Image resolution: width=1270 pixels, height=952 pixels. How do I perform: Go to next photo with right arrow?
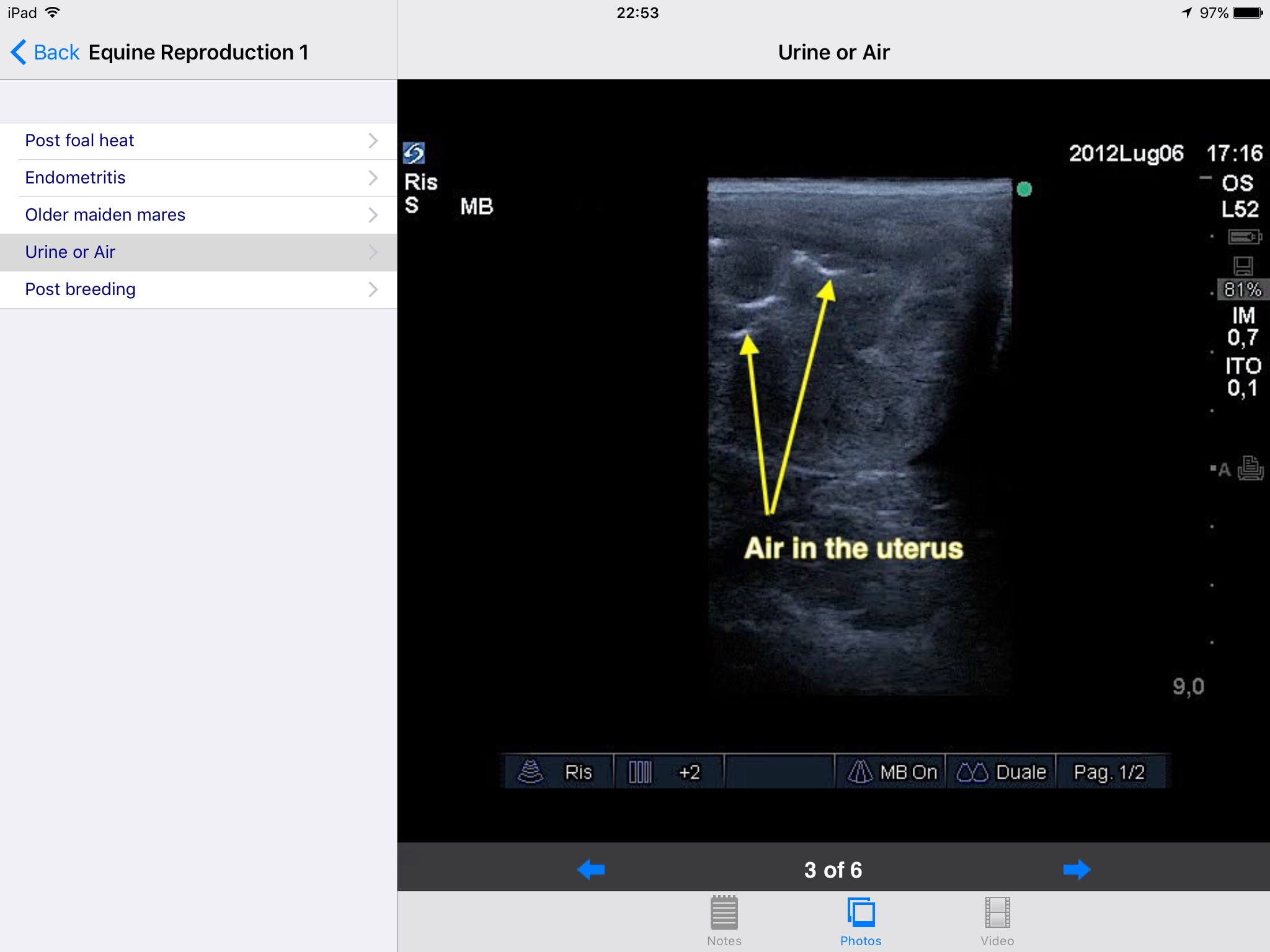[1077, 870]
